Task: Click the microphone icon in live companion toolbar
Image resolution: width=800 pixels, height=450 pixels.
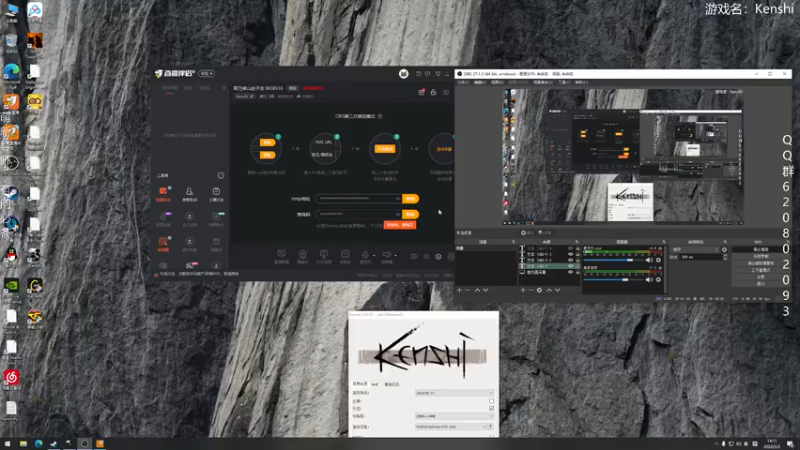Action: (x=365, y=255)
